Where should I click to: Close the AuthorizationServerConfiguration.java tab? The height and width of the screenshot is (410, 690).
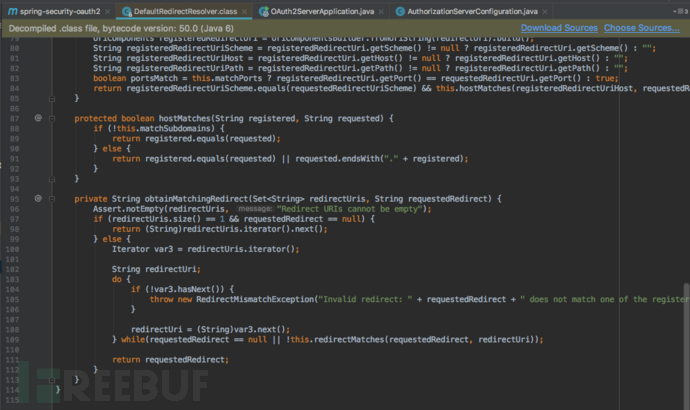point(545,11)
